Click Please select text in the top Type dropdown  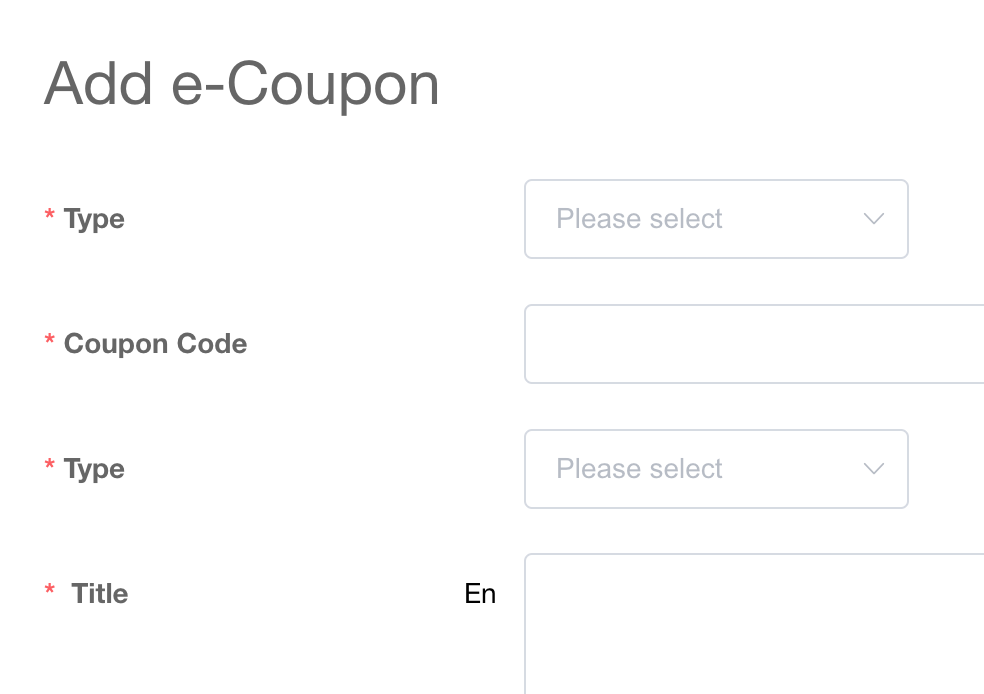639,219
